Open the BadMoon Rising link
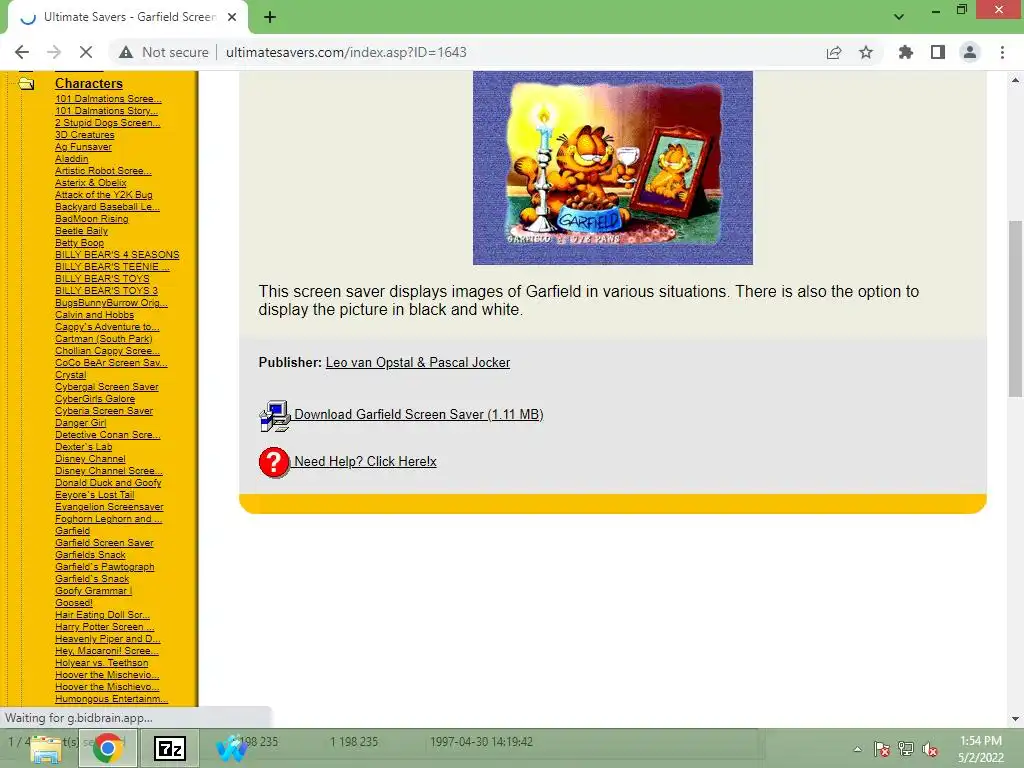This screenshot has height=768, width=1024. 91,219
